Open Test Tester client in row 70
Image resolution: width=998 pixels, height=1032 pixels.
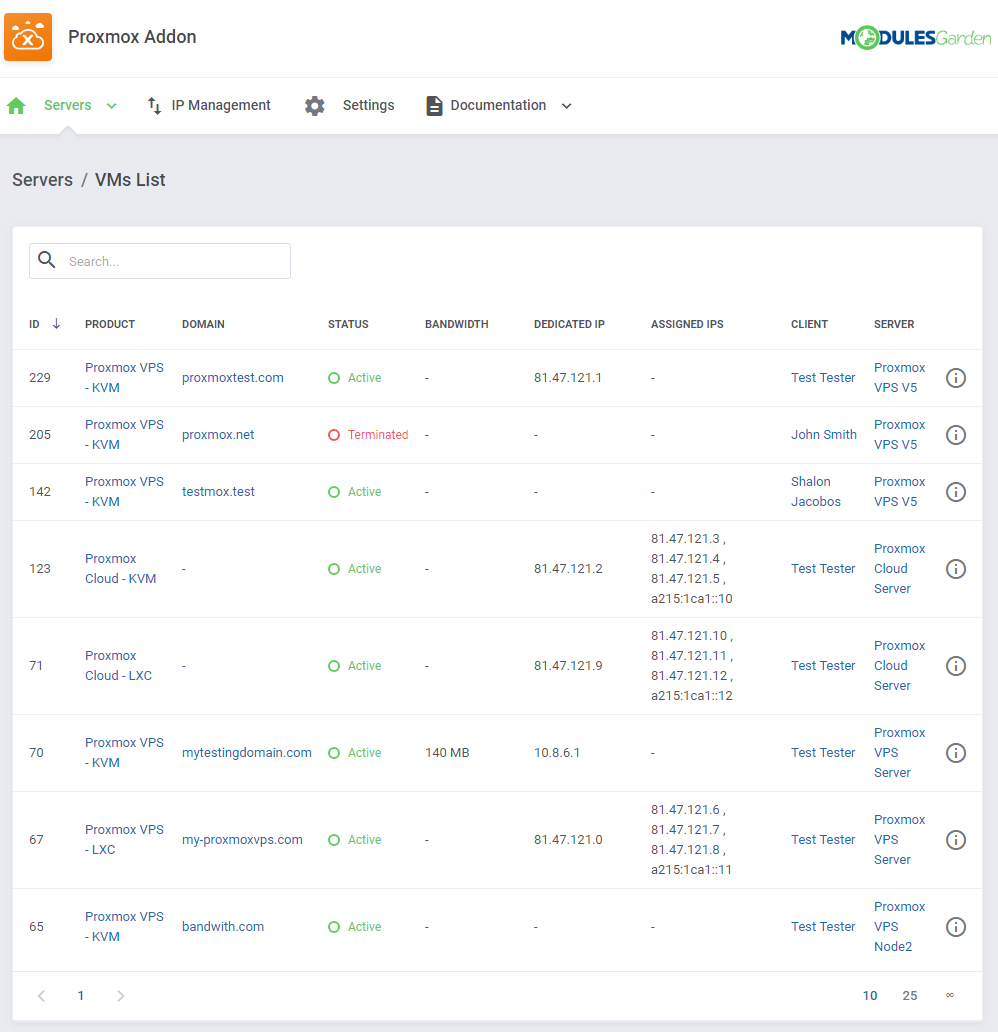click(823, 752)
